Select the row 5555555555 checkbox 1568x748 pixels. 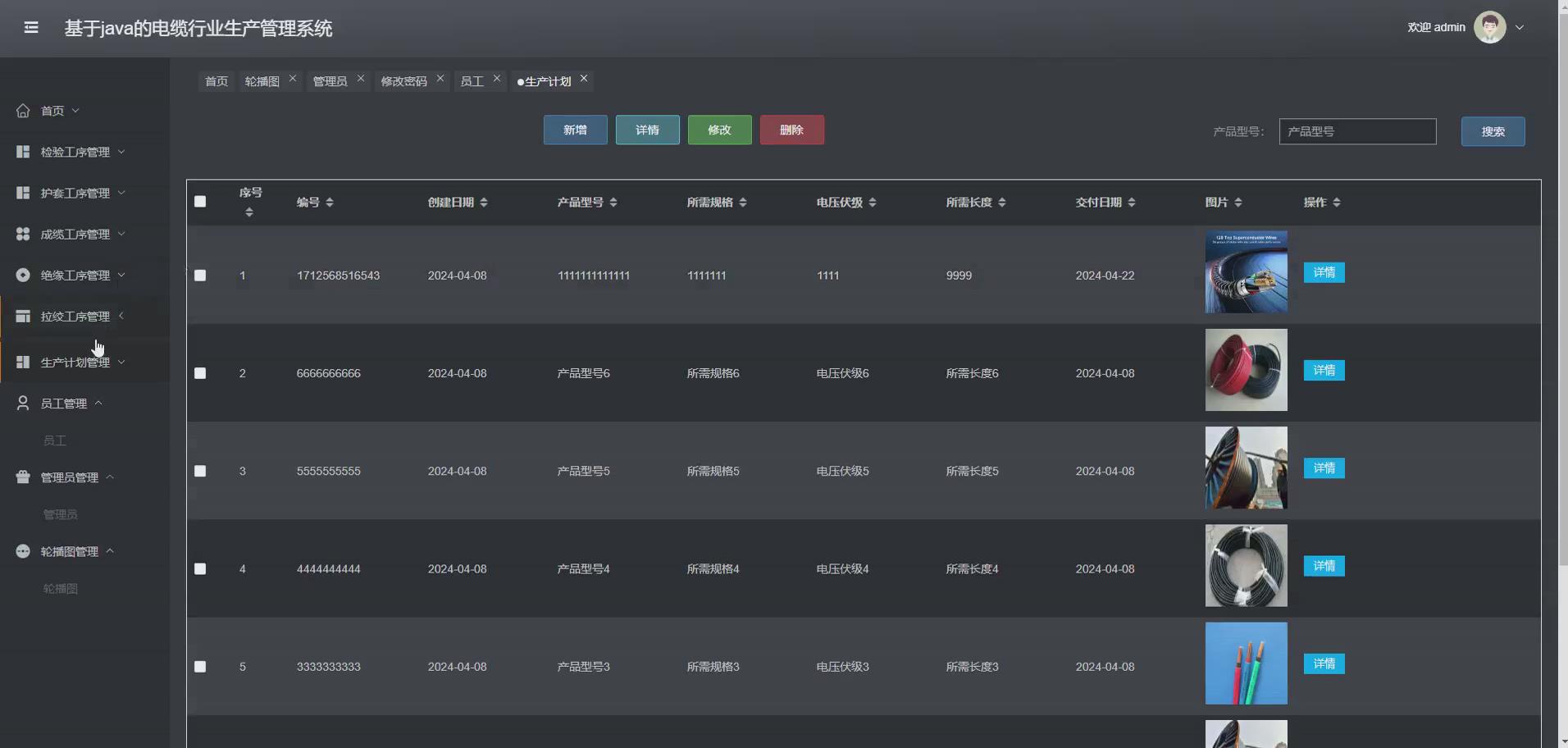tap(200, 471)
